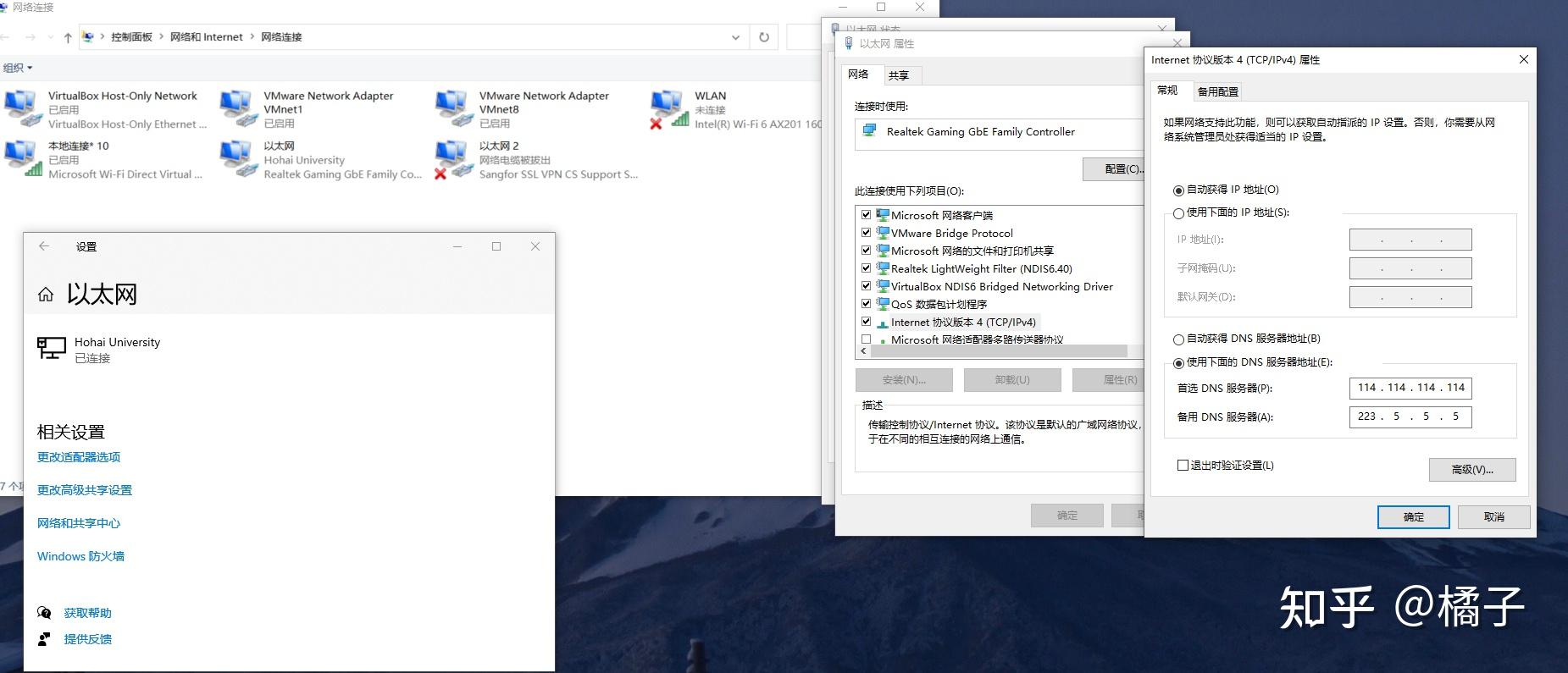Click the 提供反馈 person icon
Viewport: 1568px width, 673px height.
(x=45, y=639)
